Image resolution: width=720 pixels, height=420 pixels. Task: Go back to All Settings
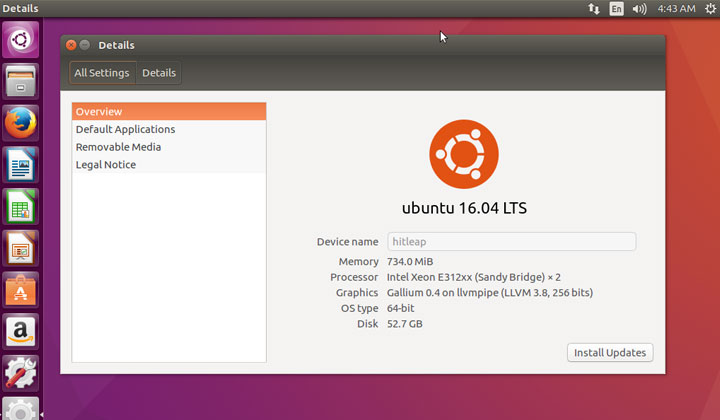102,73
